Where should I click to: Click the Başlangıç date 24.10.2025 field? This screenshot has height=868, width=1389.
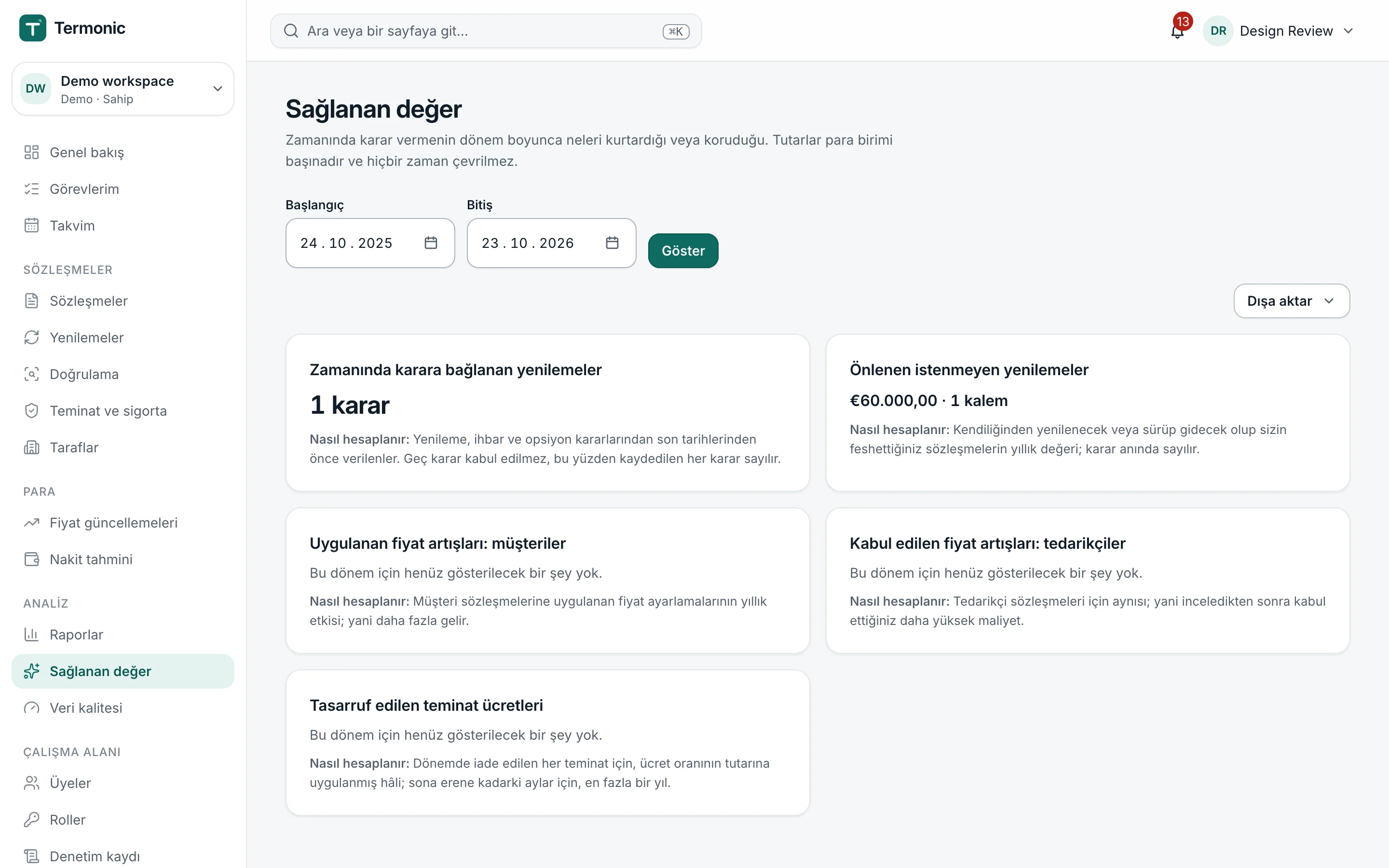[370, 243]
